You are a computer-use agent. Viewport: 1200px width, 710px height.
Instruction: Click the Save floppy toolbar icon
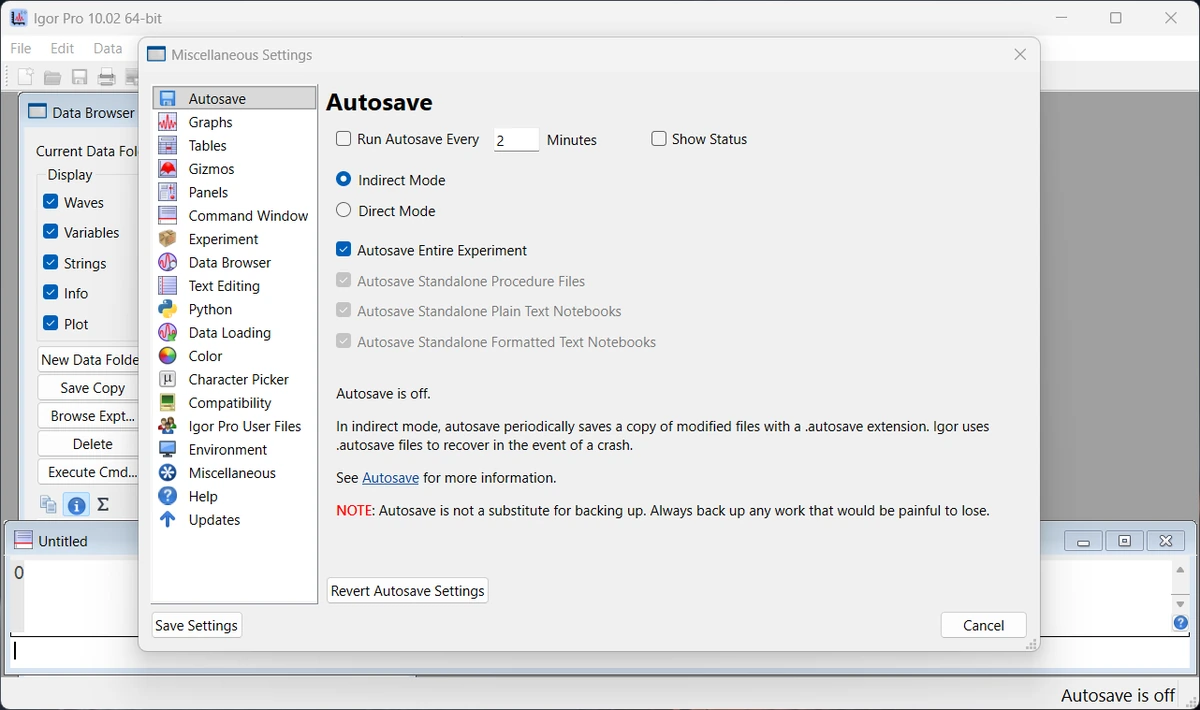[79, 77]
